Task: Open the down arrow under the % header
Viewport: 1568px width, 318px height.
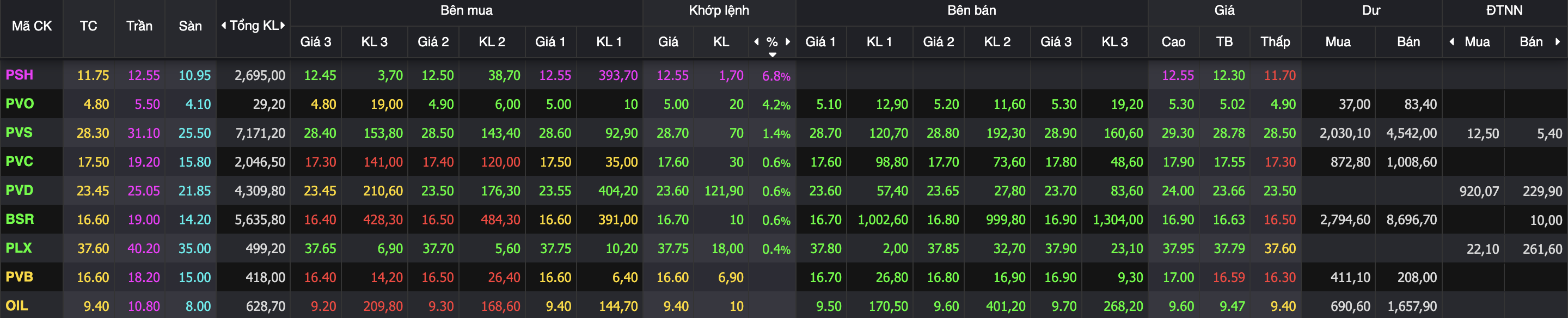Action: coord(773,55)
